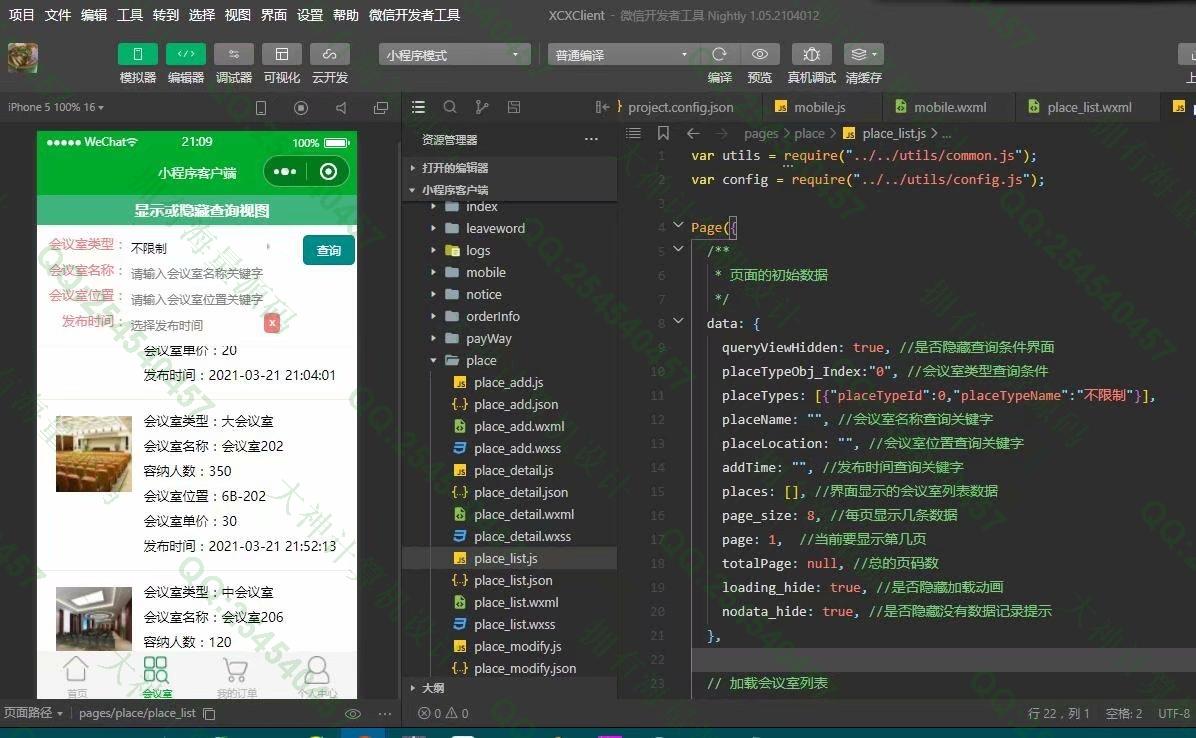Toggle the simulator mute sound icon
Viewport: 1196px width, 738px height.
click(341, 108)
